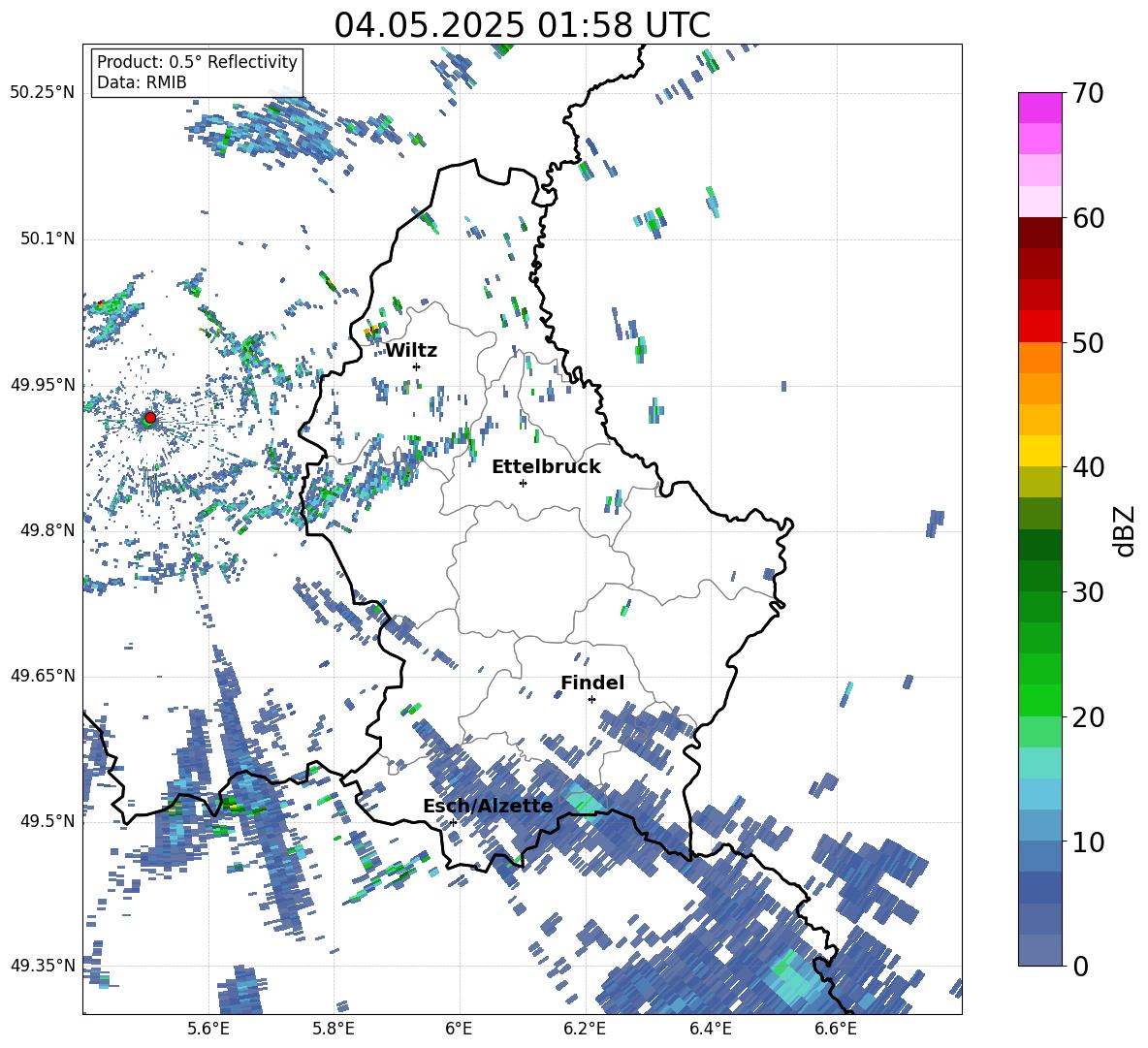The image size is (1148, 1048).
Task: Click the colorbar tick label 10
Action: [x=1087, y=842]
